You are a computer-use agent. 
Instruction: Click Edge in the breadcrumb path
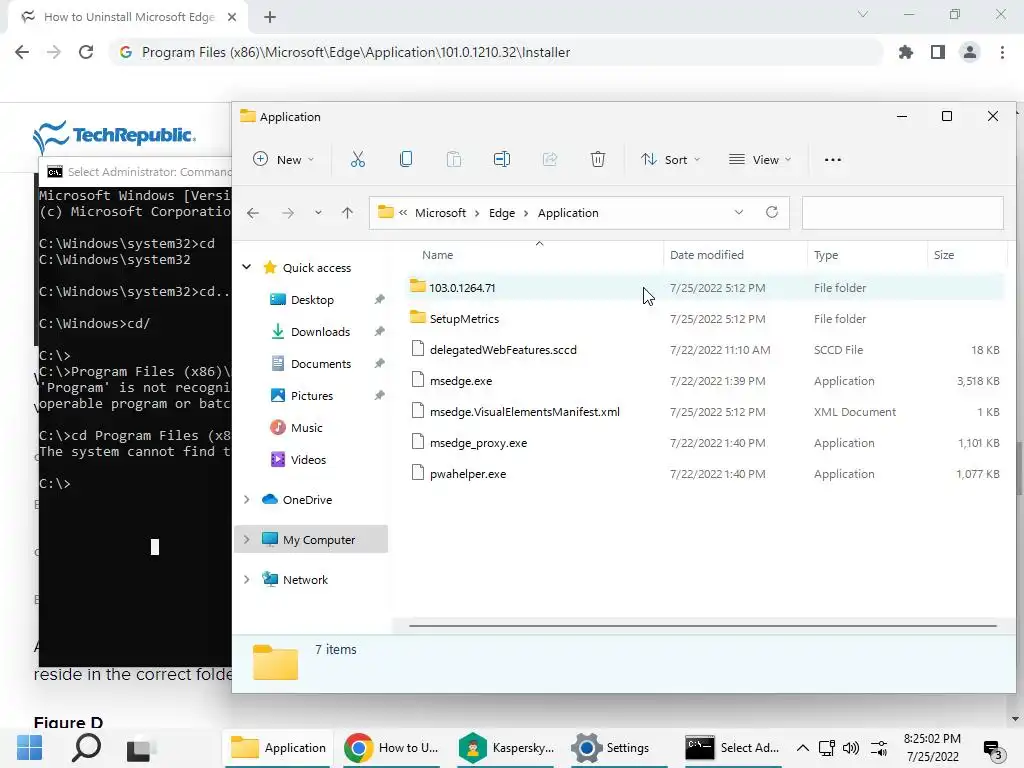coord(502,213)
